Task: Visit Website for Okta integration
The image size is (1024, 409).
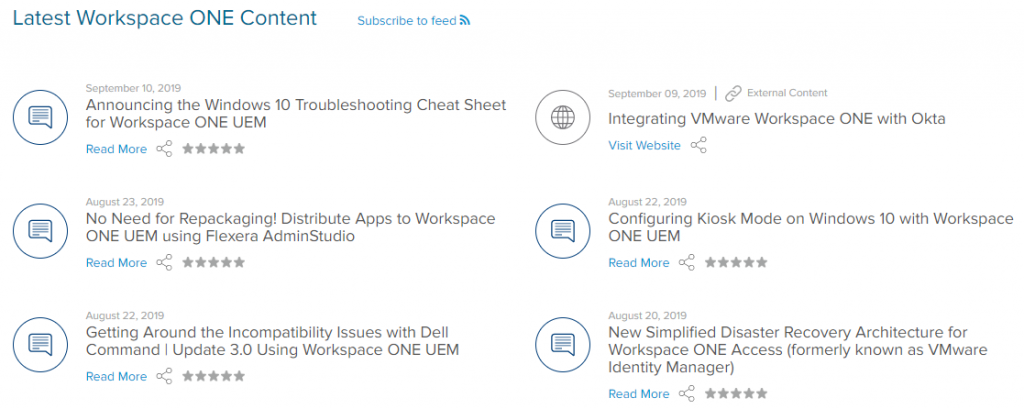Action: tap(645, 145)
